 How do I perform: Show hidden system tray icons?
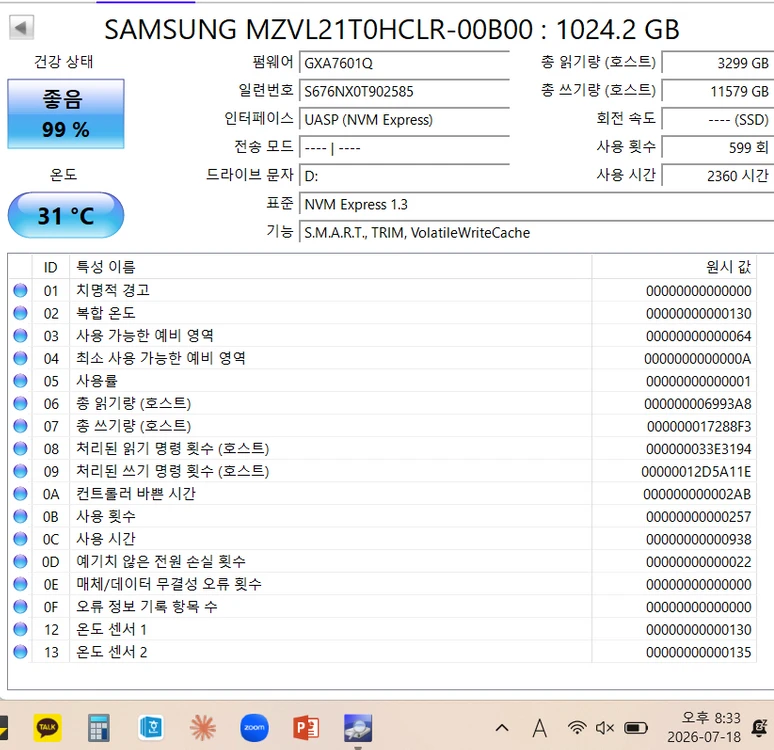click(x=502, y=728)
